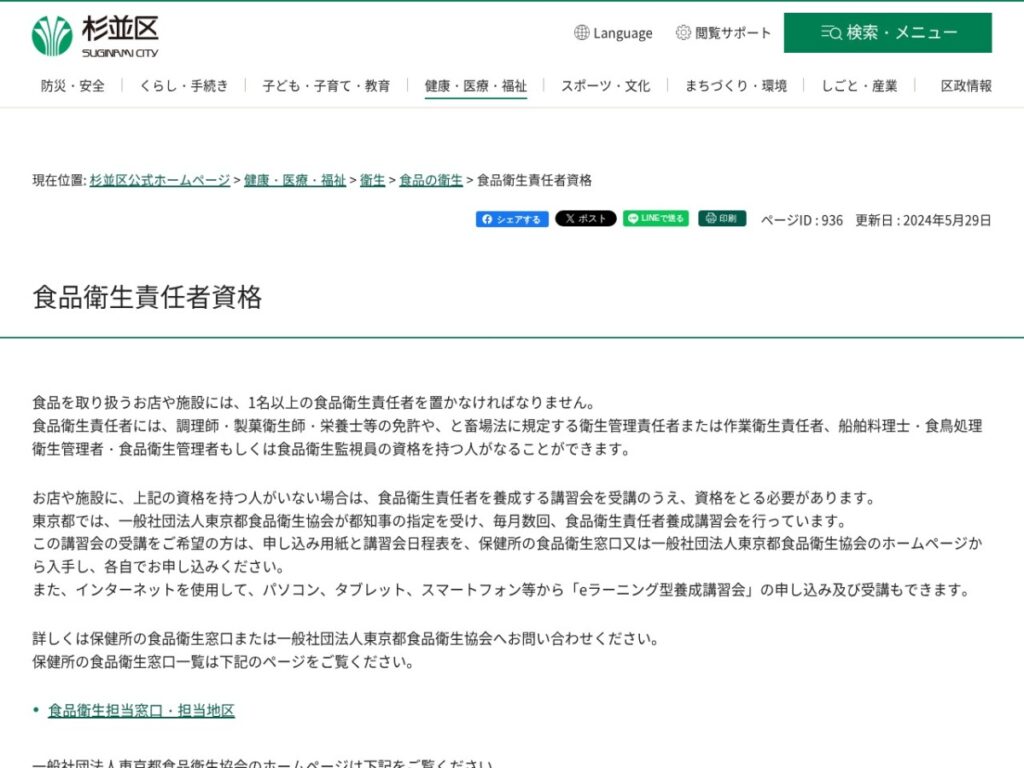Share page with Facebook シェアする button
1024x768 pixels.
[512, 219]
